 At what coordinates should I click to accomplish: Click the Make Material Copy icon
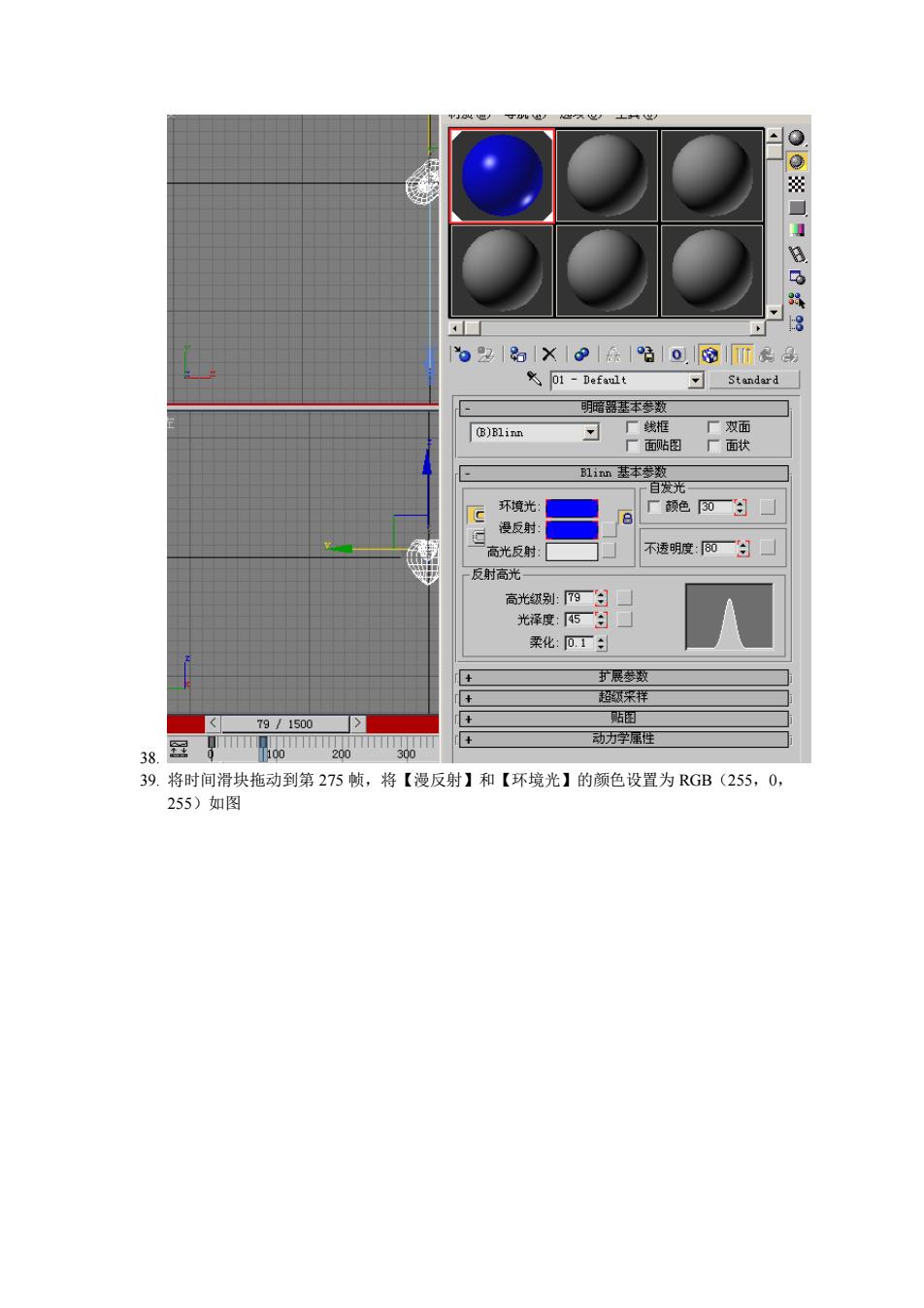(581, 355)
